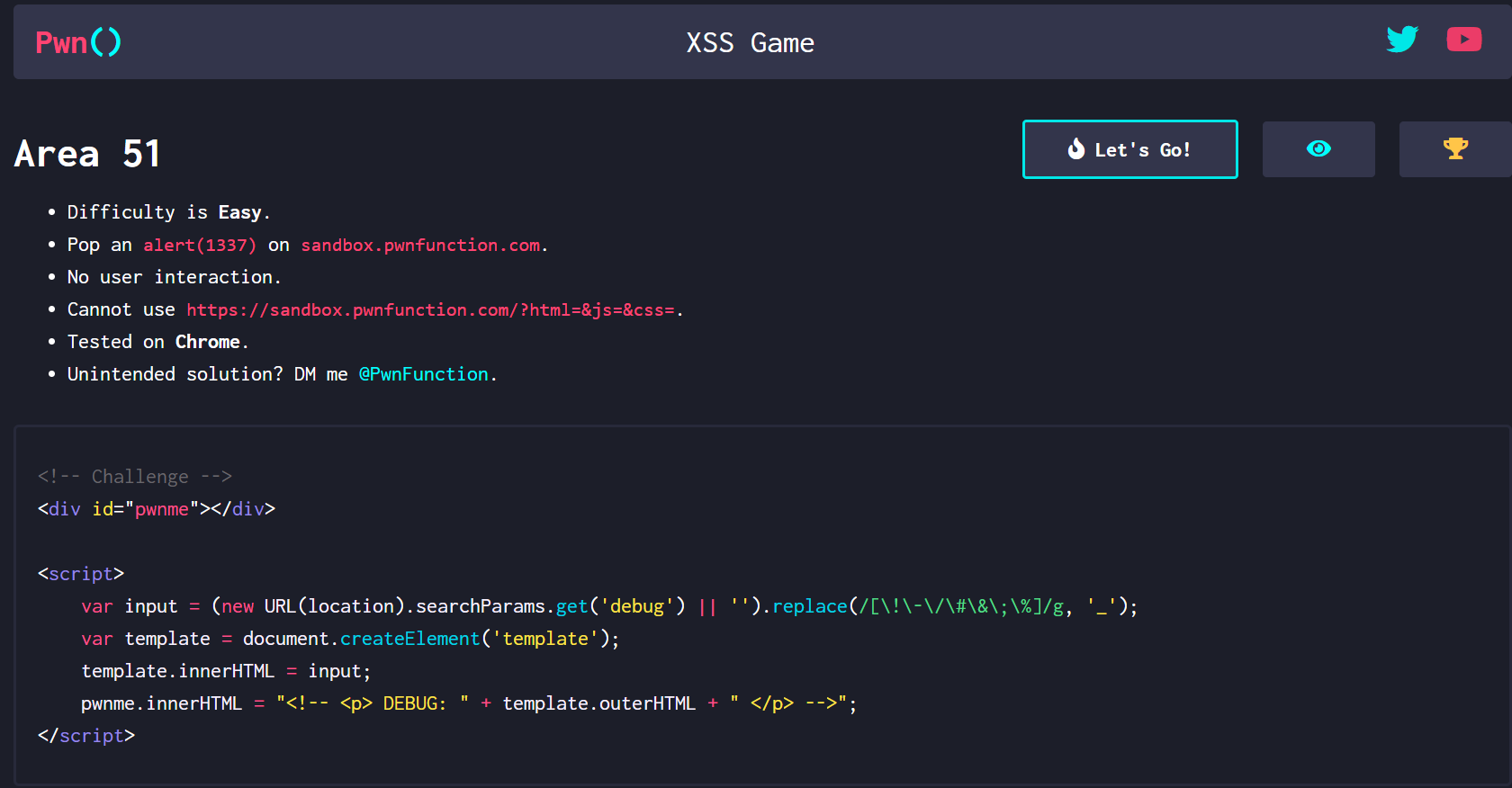Click the XSS Game header title

(750, 42)
